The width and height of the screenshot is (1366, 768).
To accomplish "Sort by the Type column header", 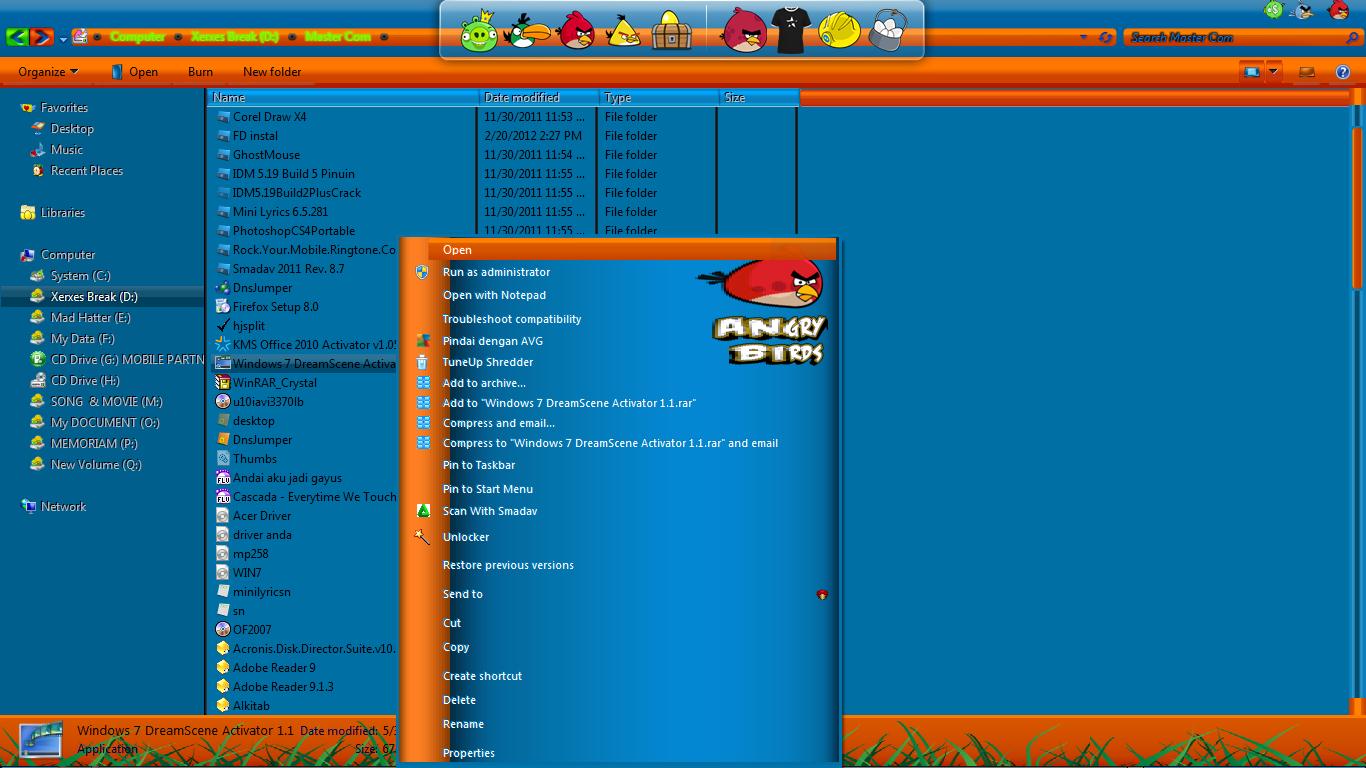I will pyautogui.click(x=660, y=98).
